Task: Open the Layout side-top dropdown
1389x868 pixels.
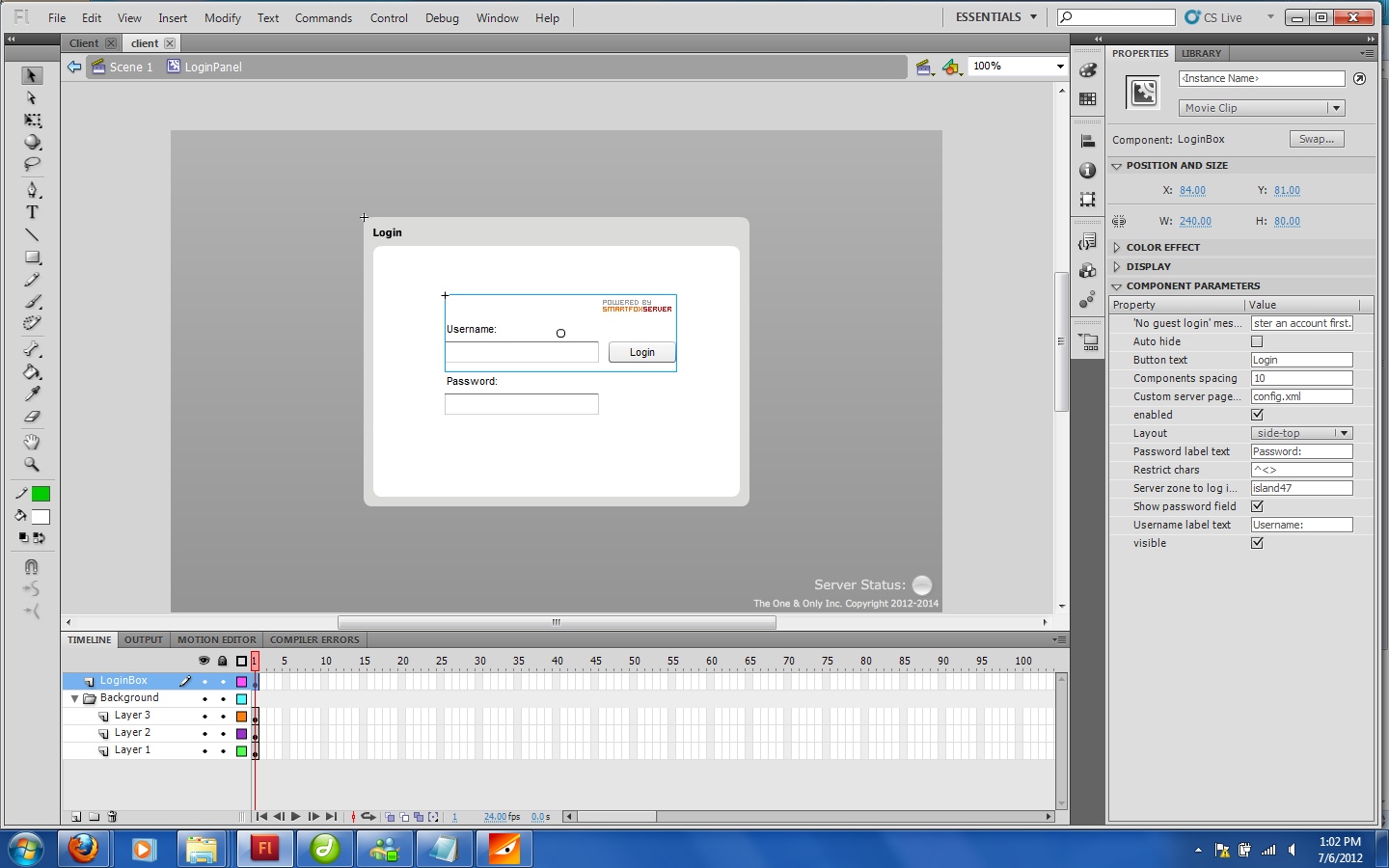Action: [1302, 433]
